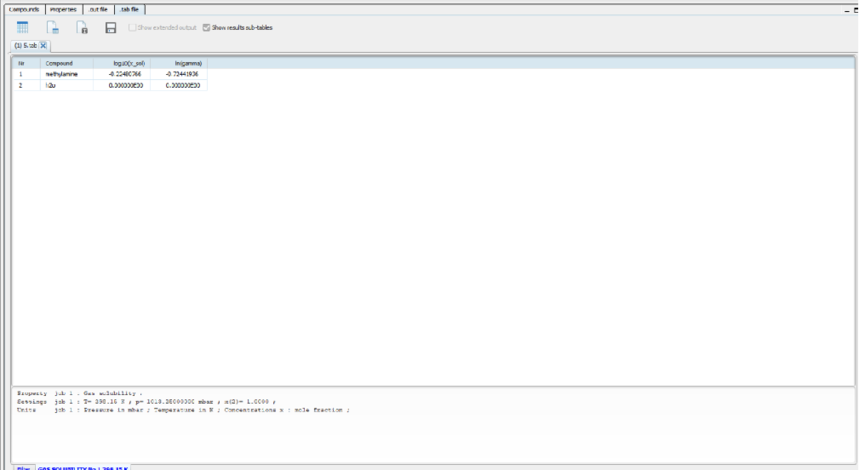The height and width of the screenshot is (470, 859).
Task: Click h2o log10(x_sol) value 0.000000E00
Action: 122,85
